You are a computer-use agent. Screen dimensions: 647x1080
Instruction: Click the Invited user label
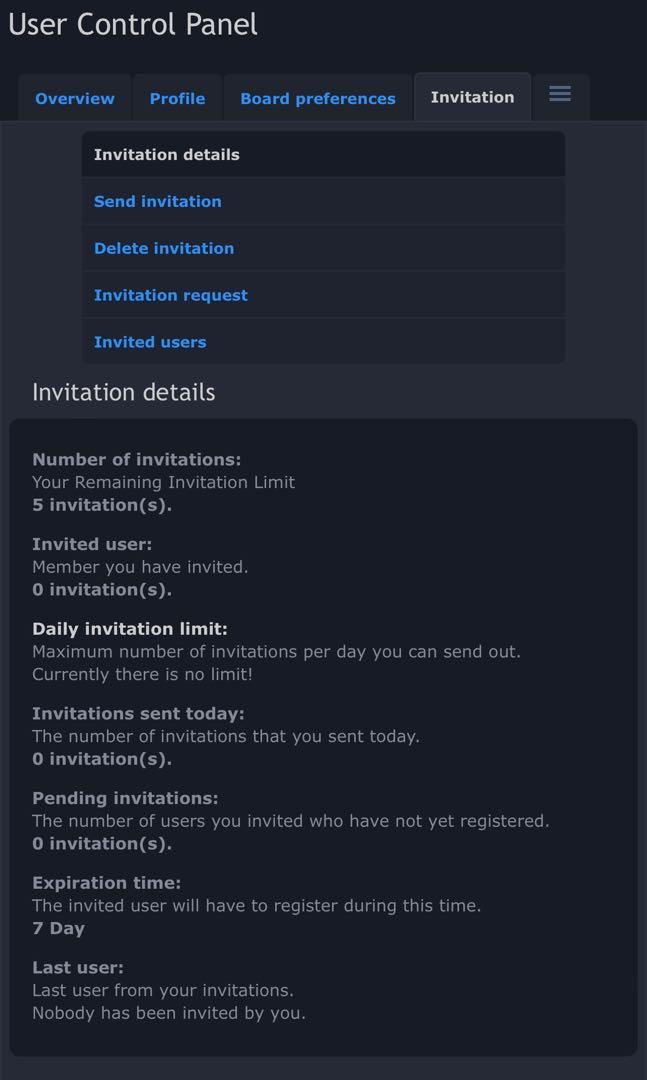[x=92, y=545]
